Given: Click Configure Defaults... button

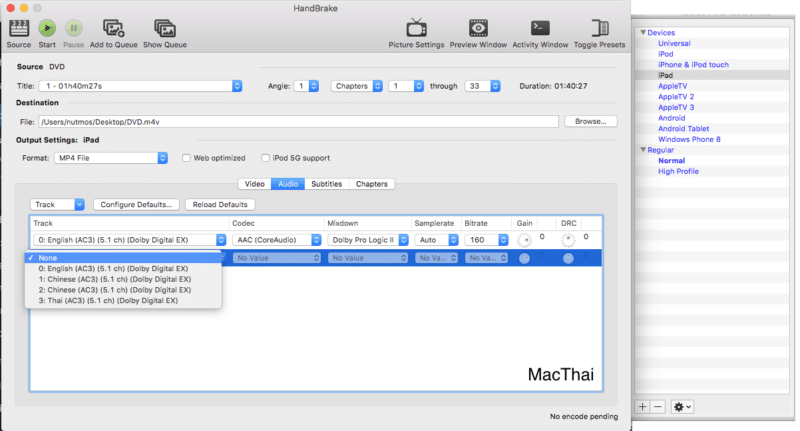Looking at the screenshot, I should pos(136,205).
